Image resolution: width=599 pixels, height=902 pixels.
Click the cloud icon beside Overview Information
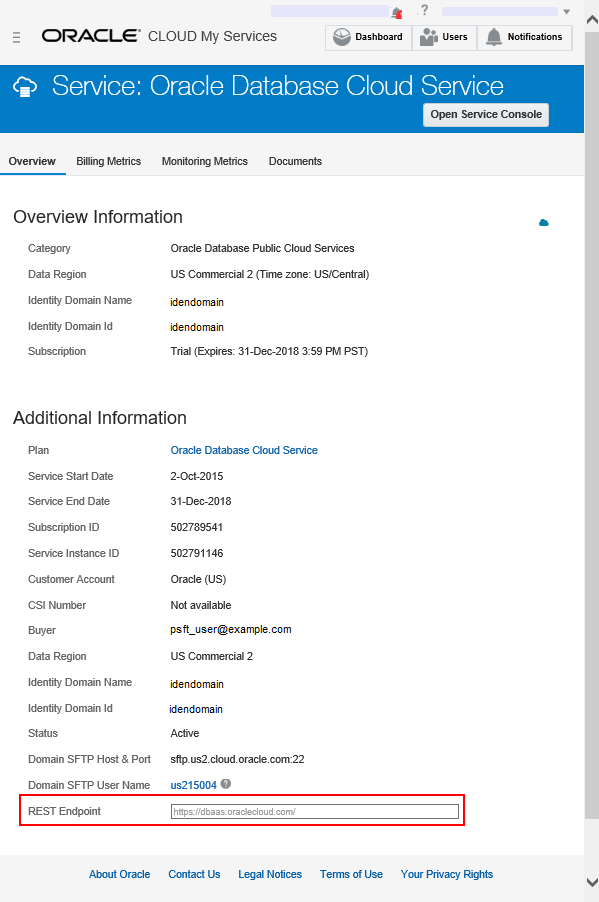pos(543,222)
